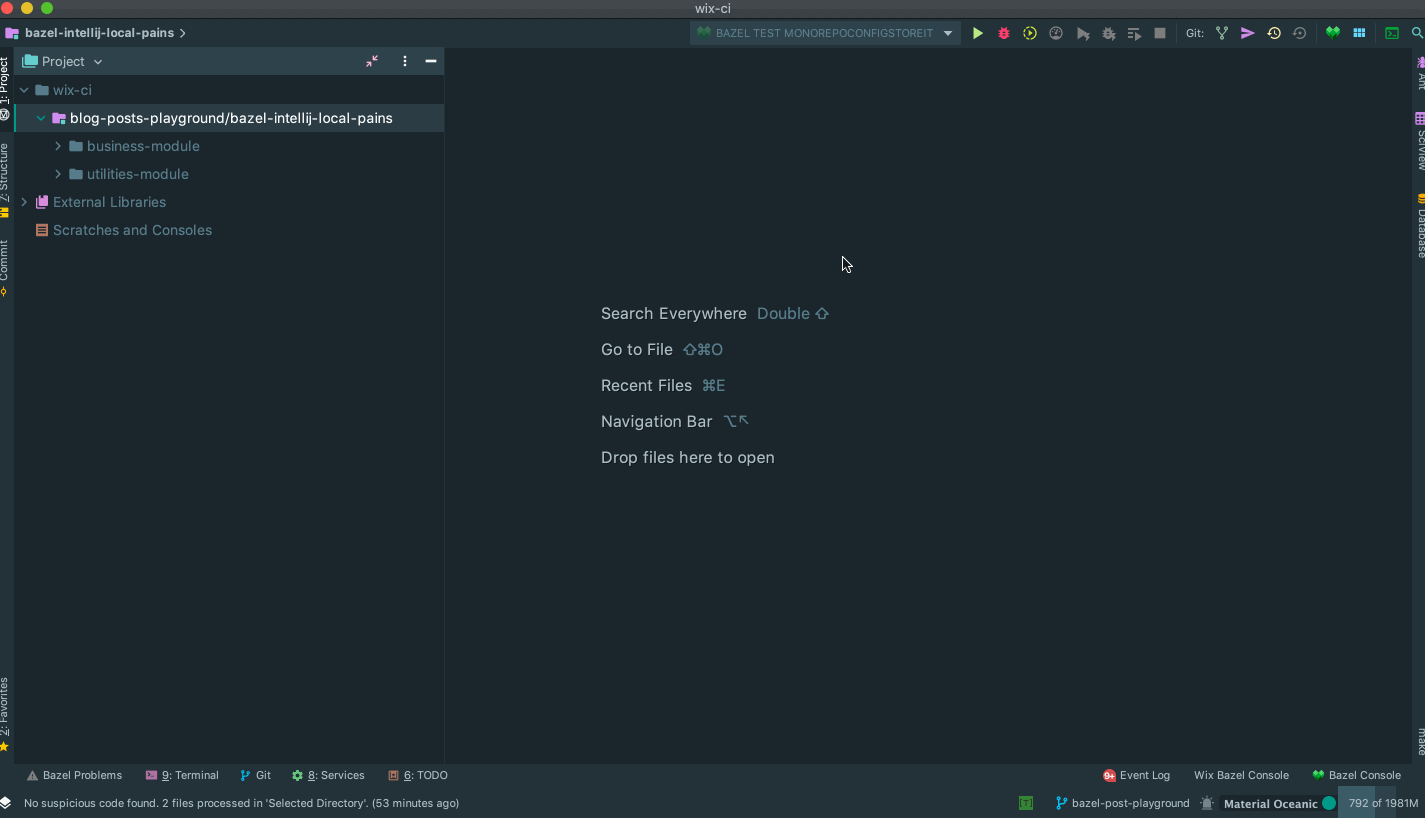
Task: Open the Event Log
Action: click(1136, 775)
